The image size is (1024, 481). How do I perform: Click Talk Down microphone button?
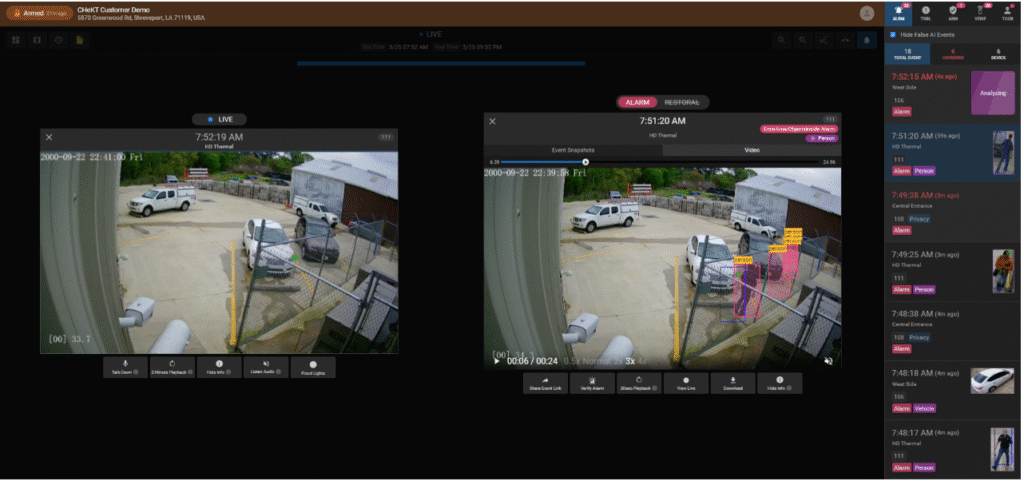pyautogui.click(x=125, y=367)
